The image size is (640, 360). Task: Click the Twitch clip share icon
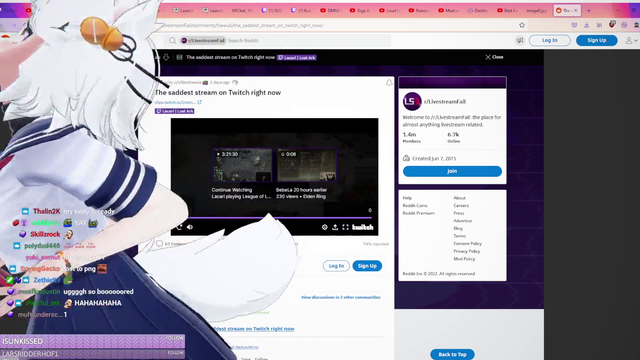[x=335, y=227]
